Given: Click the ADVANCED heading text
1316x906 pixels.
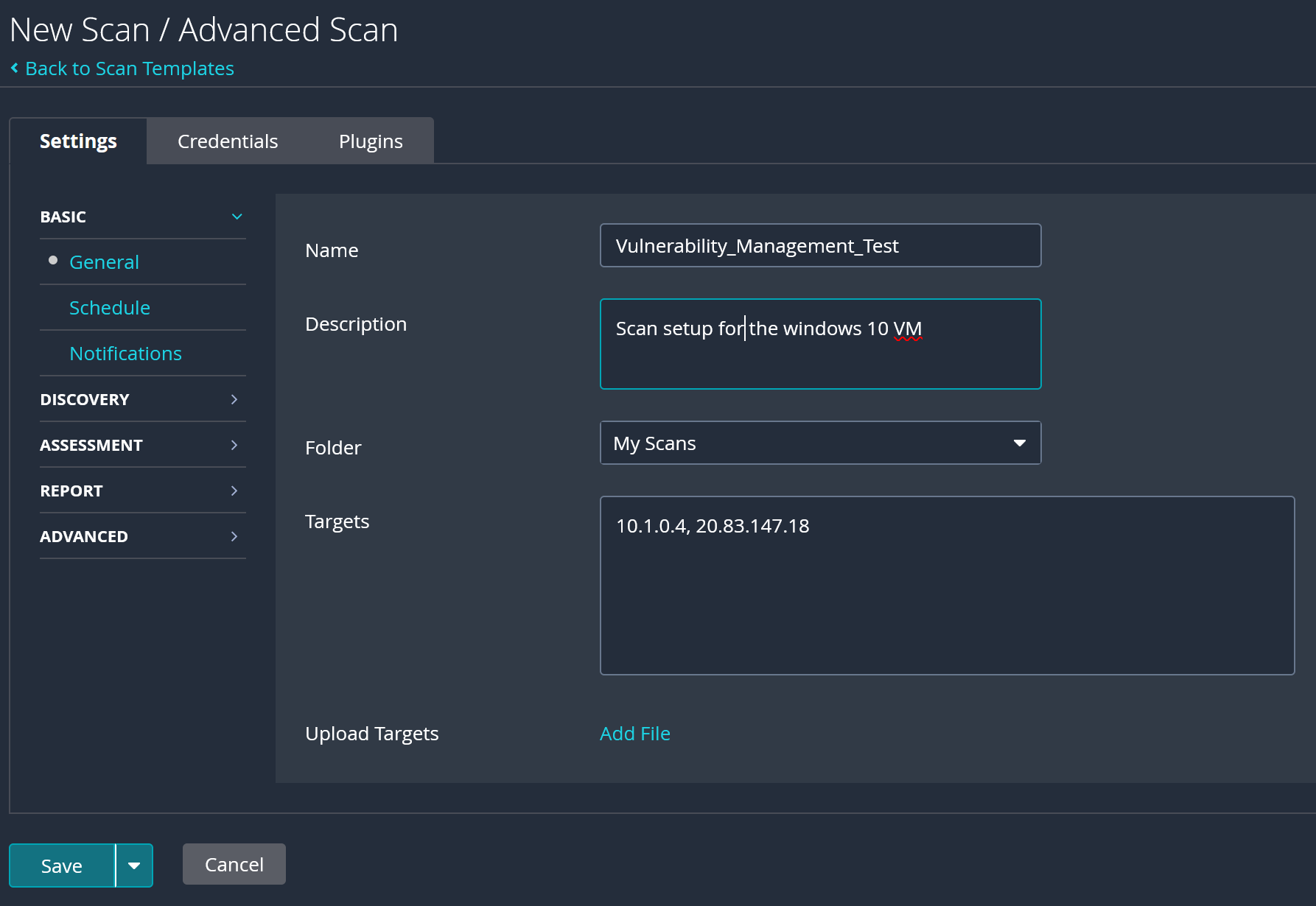Looking at the screenshot, I should (x=84, y=536).
